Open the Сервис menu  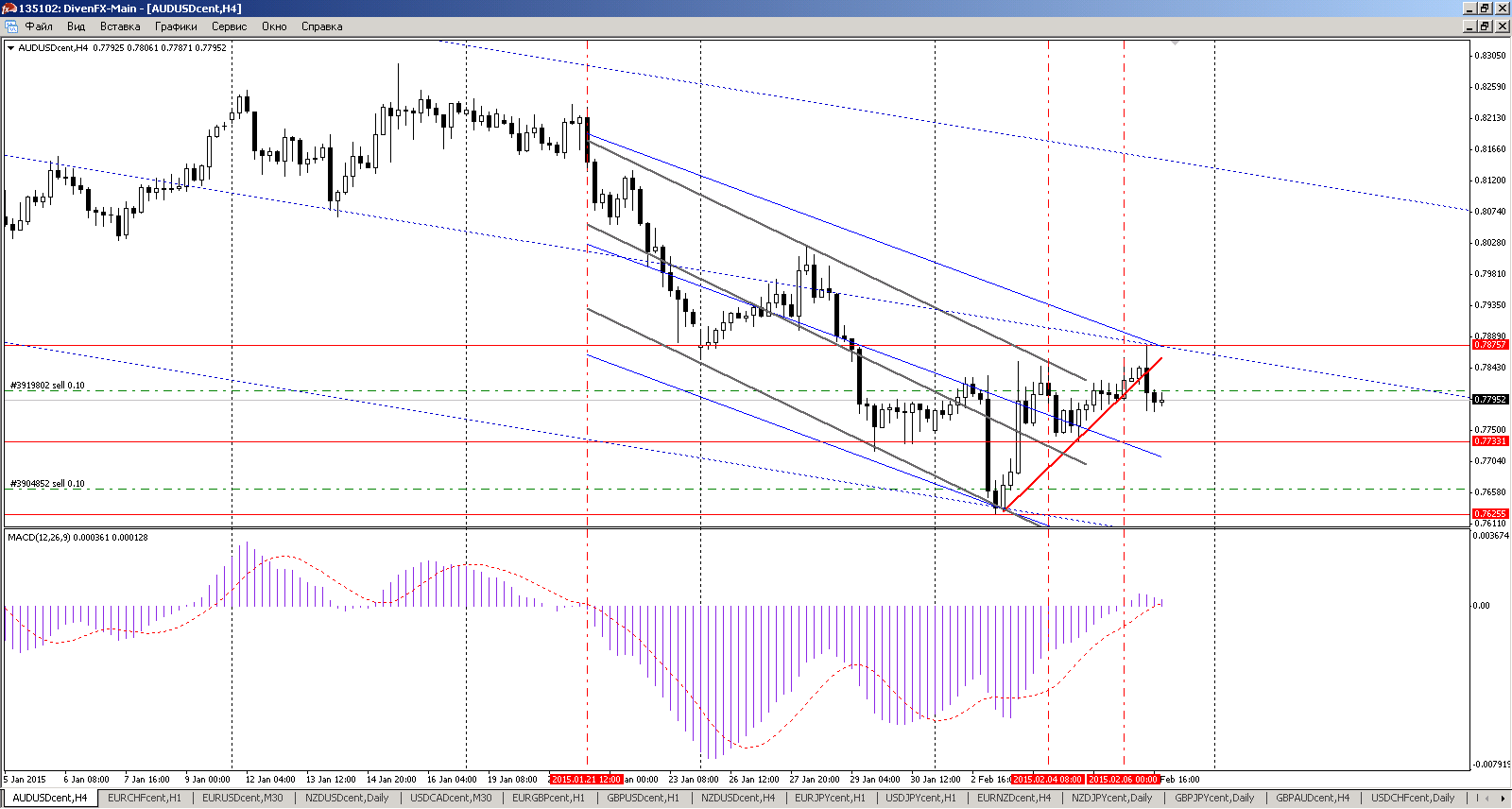tap(229, 26)
